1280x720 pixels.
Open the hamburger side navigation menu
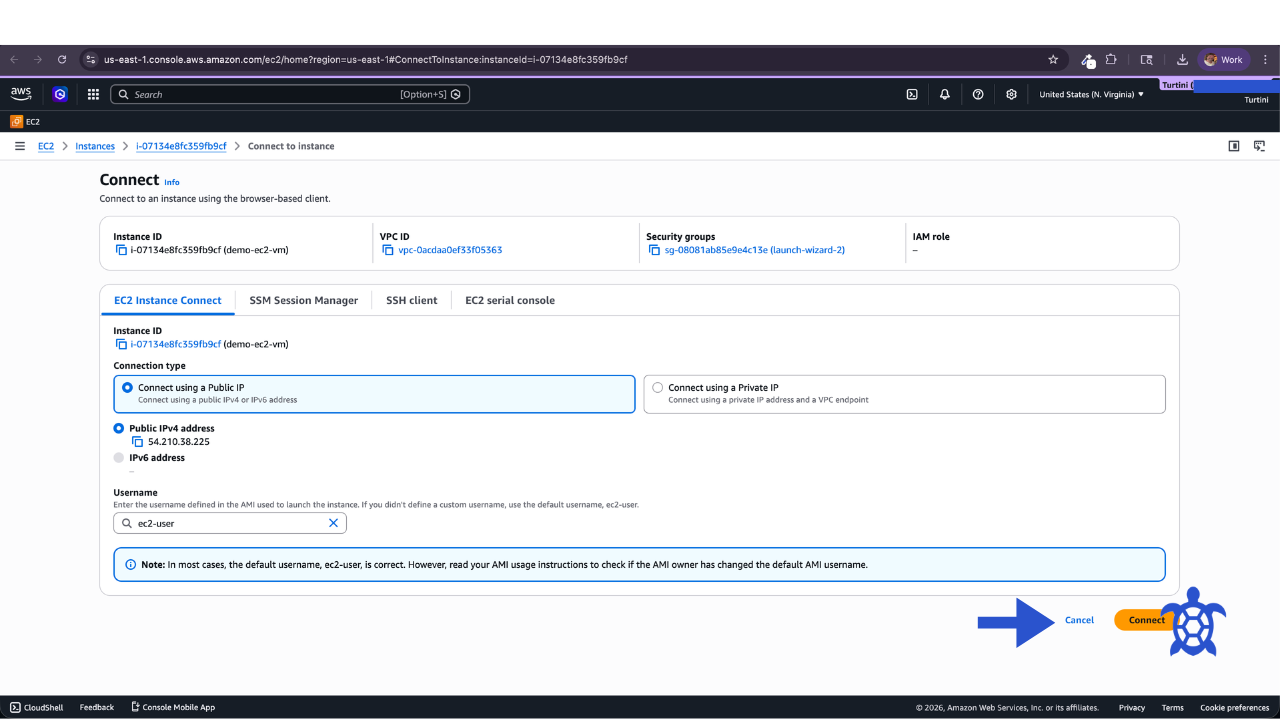(x=20, y=146)
